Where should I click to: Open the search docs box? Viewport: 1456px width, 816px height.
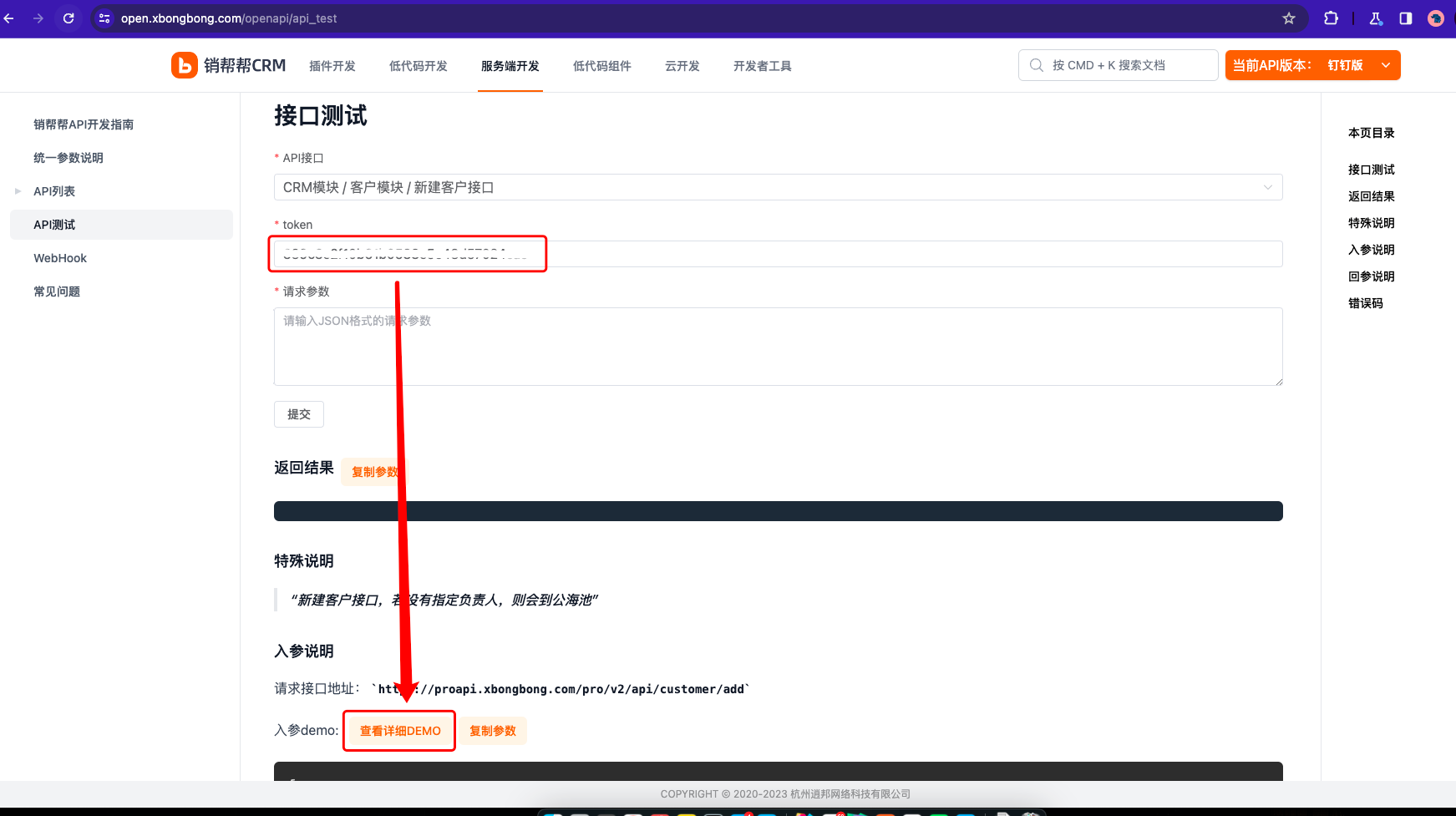pyautogui.click(x=1118, y=65)
